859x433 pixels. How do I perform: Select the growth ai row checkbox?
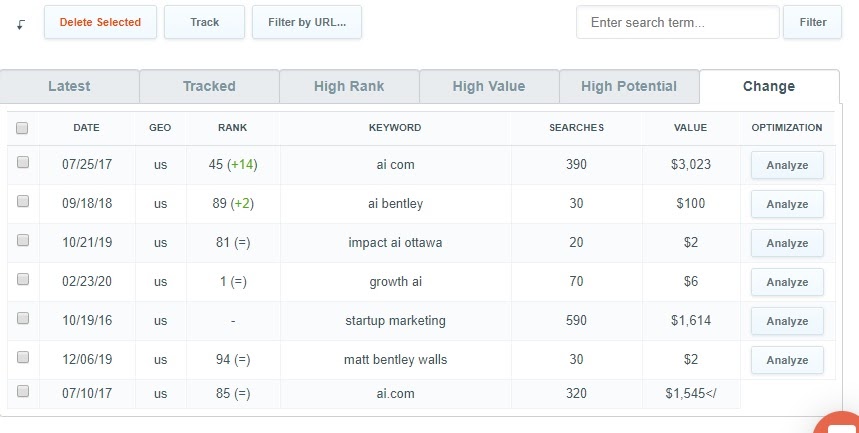pyautogui.click(x=22, y=280)
